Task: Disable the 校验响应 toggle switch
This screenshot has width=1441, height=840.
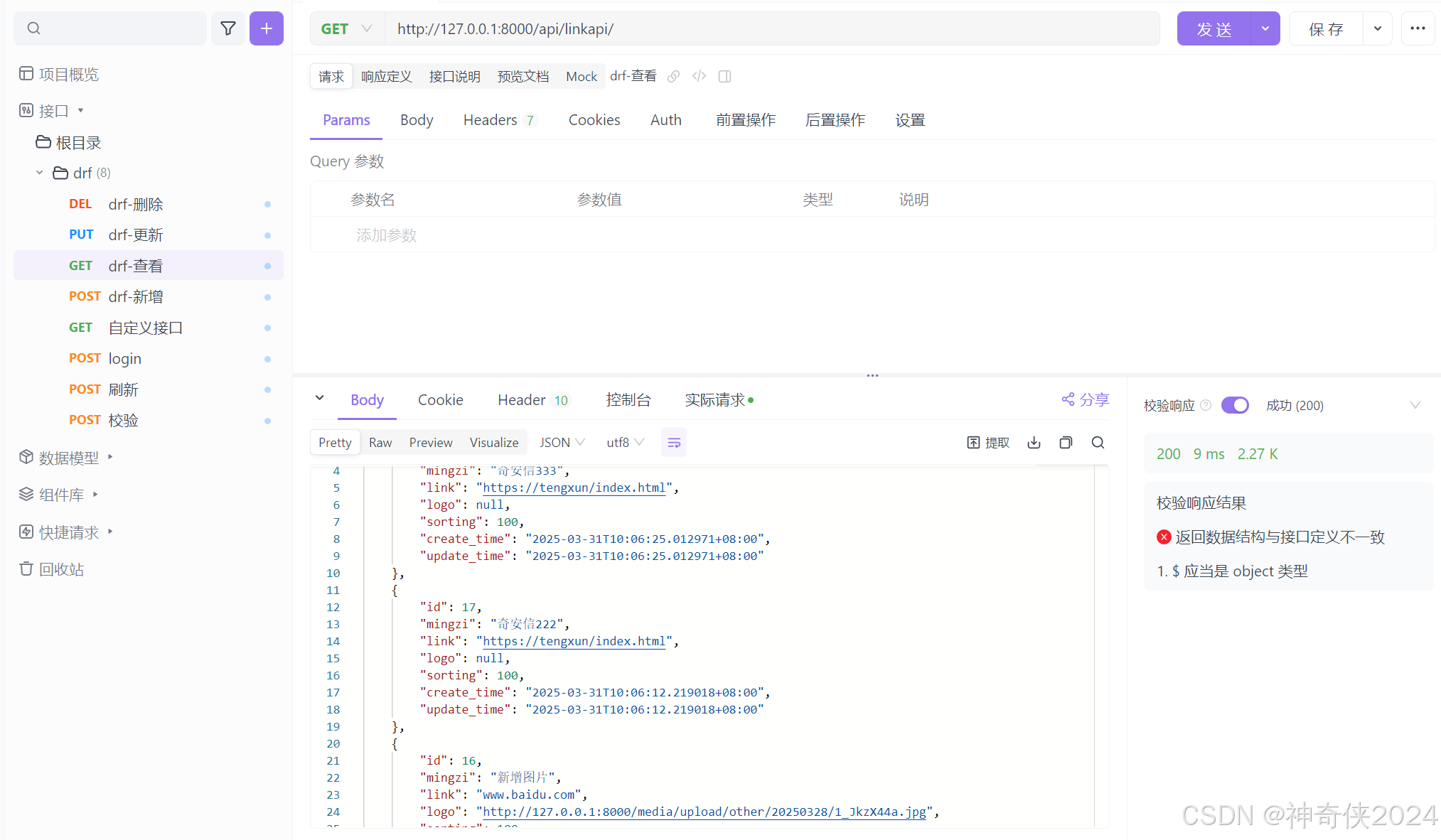Action: 1235,405
